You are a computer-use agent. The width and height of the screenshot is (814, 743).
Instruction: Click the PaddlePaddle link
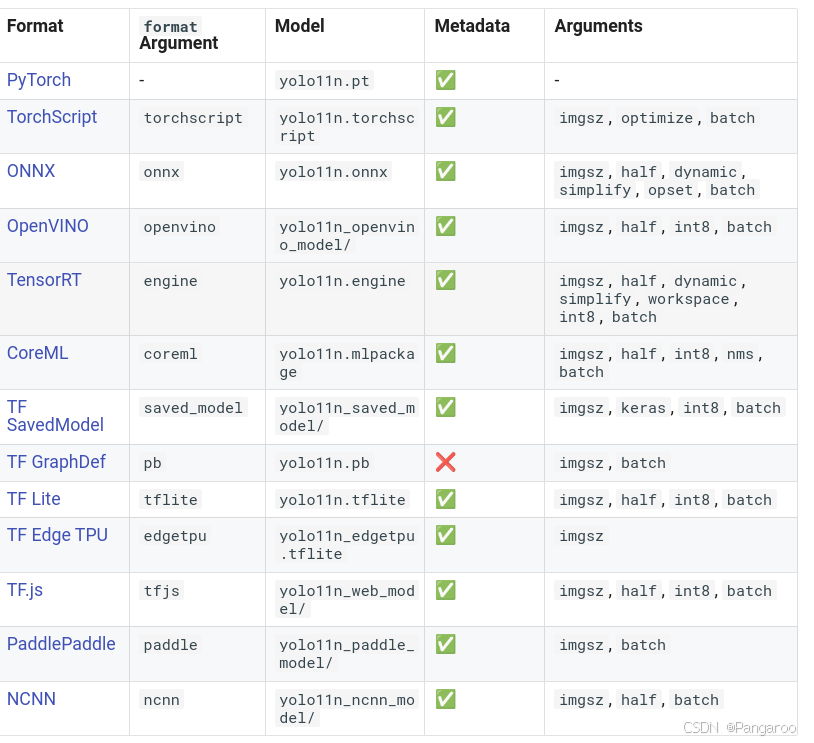click(61, 644)
